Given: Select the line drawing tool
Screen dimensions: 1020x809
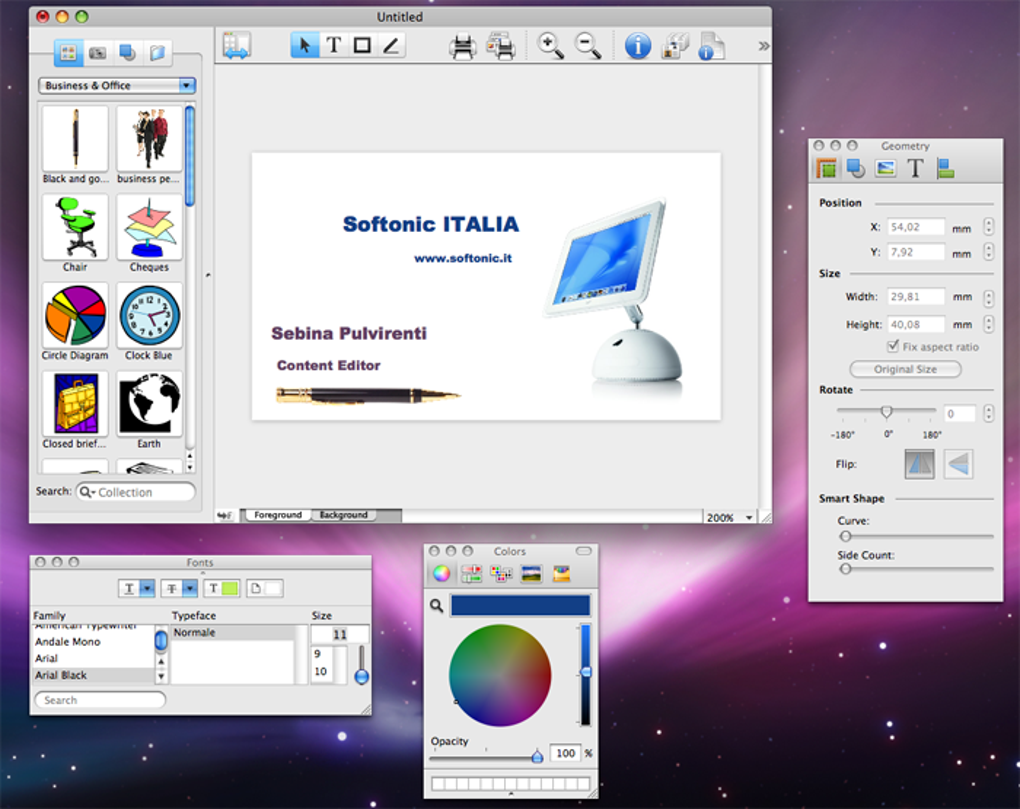Looking at the screenshot, I should (391, 46).
